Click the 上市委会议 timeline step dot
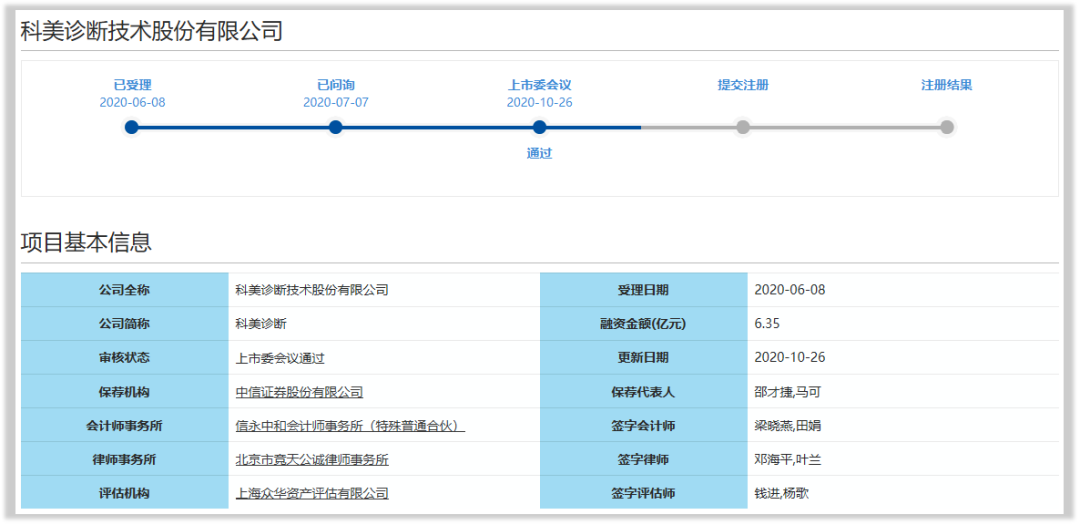This screenshot has height=525, width=1080. click(x=540, y=127)
